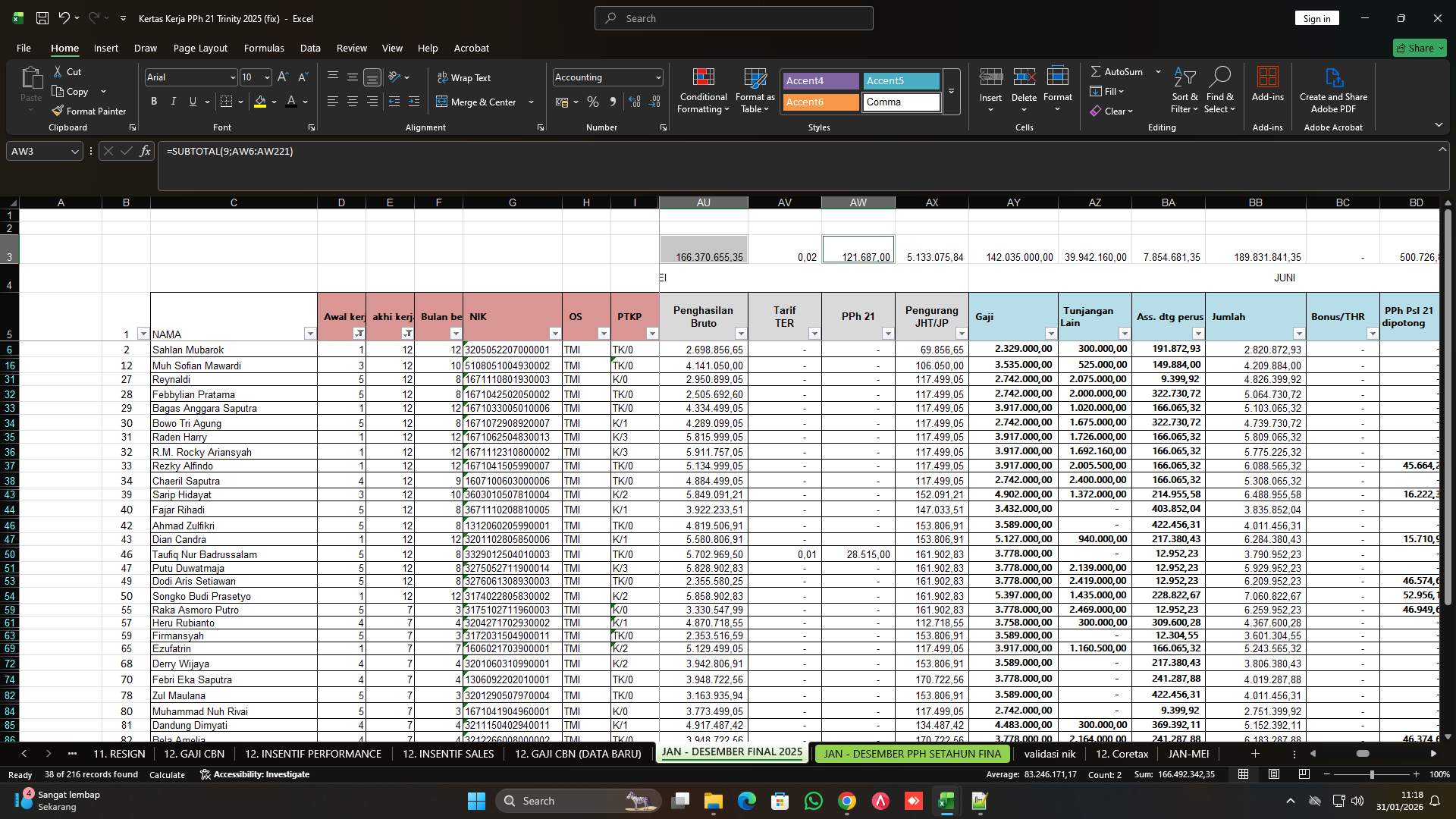Toggle italic formatting

(x=173, y=101)
